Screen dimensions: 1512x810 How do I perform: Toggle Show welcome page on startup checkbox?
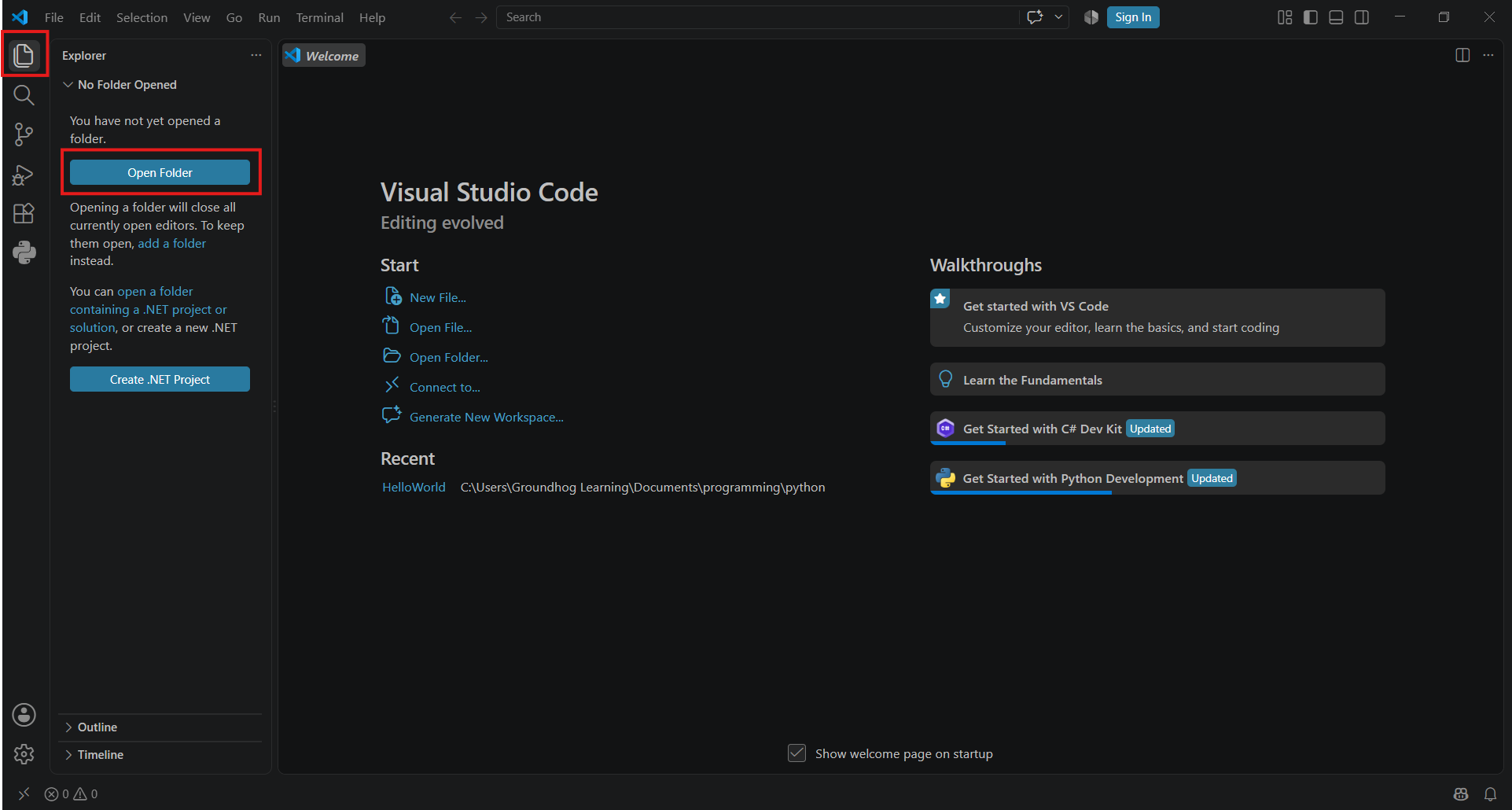796,753
